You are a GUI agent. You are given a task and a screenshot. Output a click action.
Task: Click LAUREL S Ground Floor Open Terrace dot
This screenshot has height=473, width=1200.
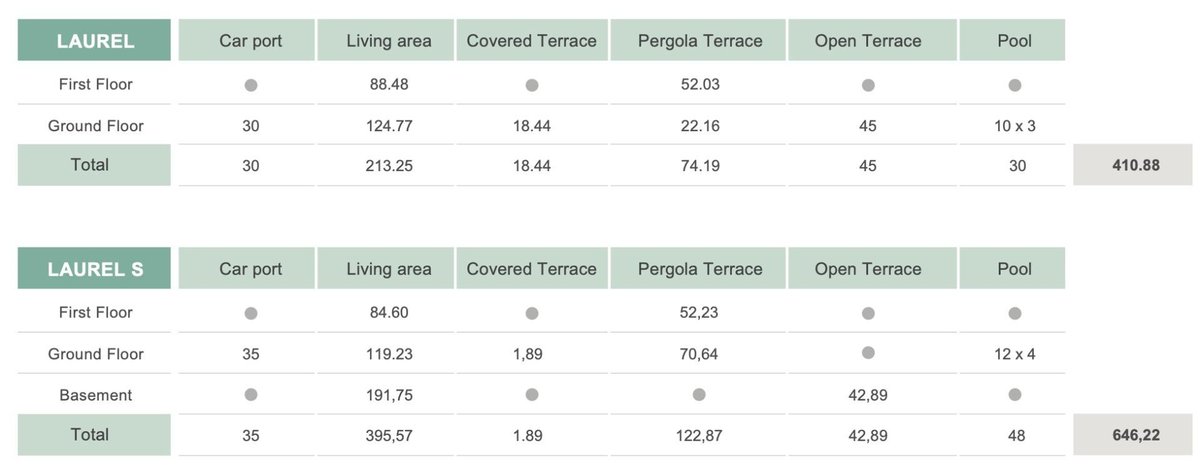(868, 352)
